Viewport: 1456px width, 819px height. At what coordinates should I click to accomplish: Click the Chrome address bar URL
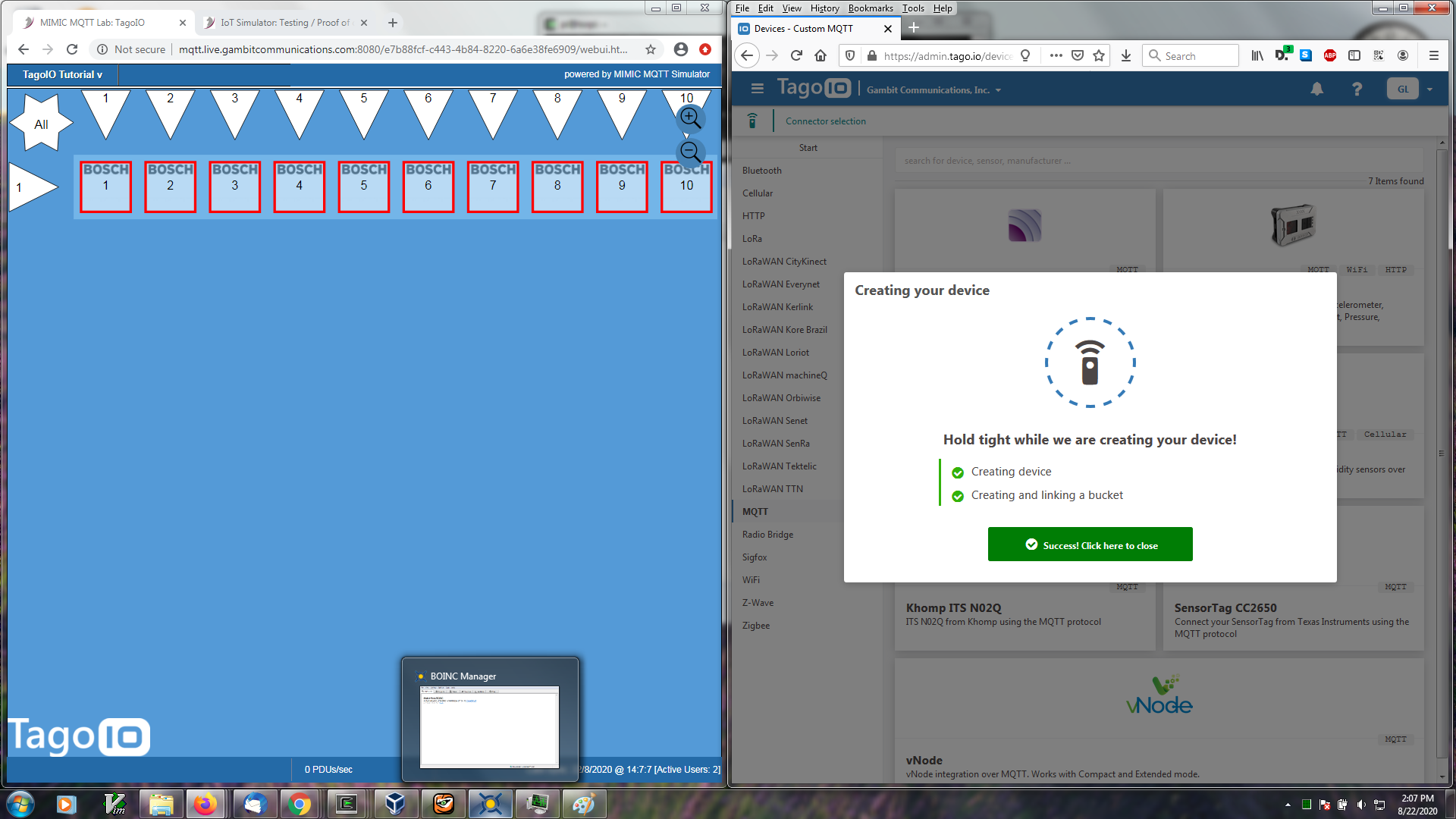click(x=403, y=49)
